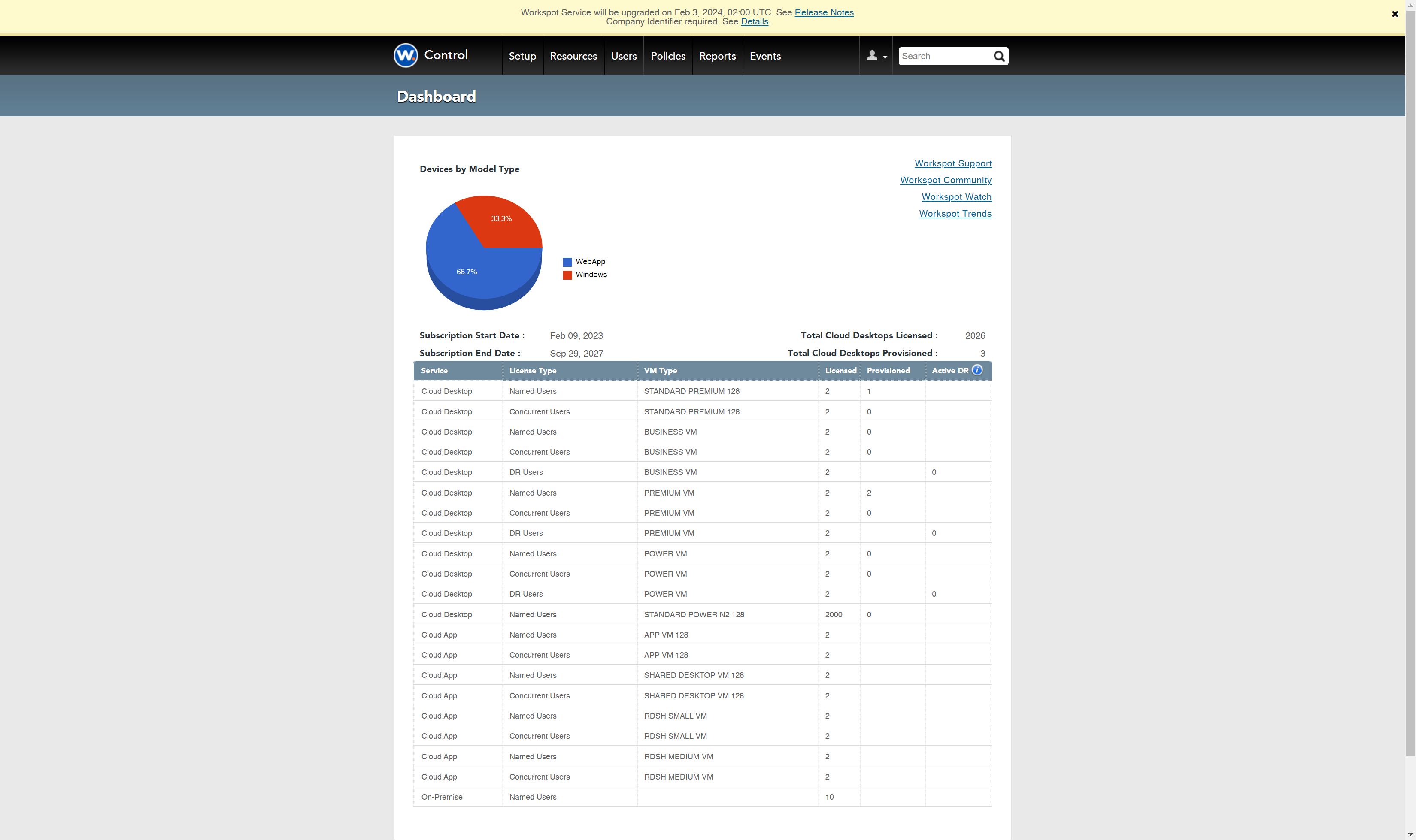Select the APP VM 128 Named Users cell

[x=728, y=635]
